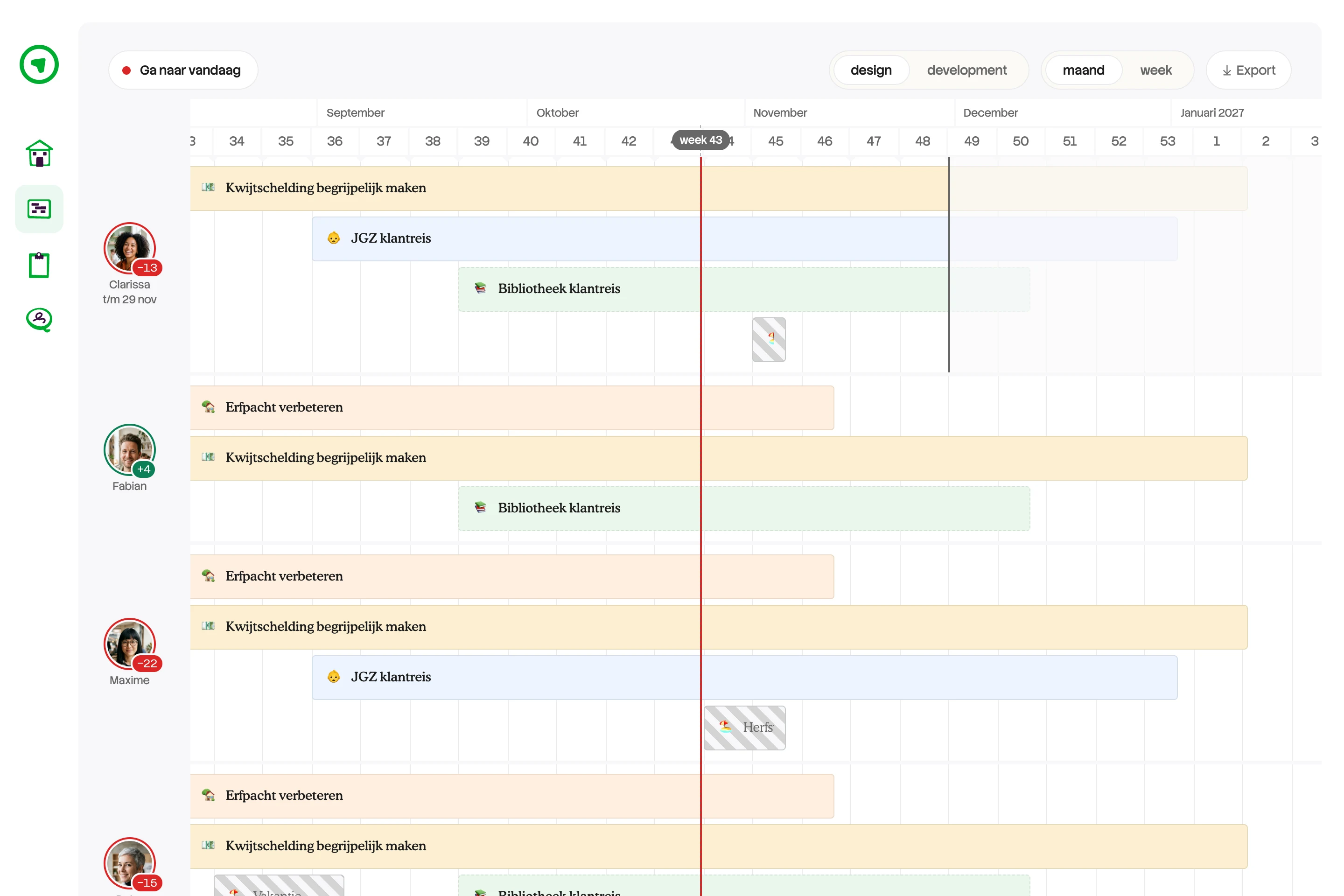This screenshot has width=1344, height=896.
Task: Click the Export button
Action: point(1248,70)
